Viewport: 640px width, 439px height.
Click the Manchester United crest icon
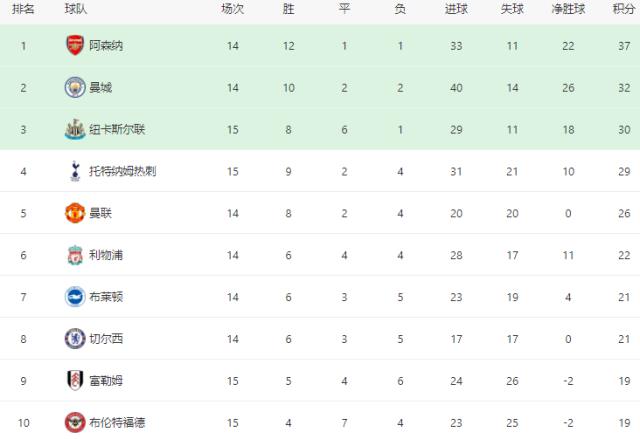coord(75,213)
